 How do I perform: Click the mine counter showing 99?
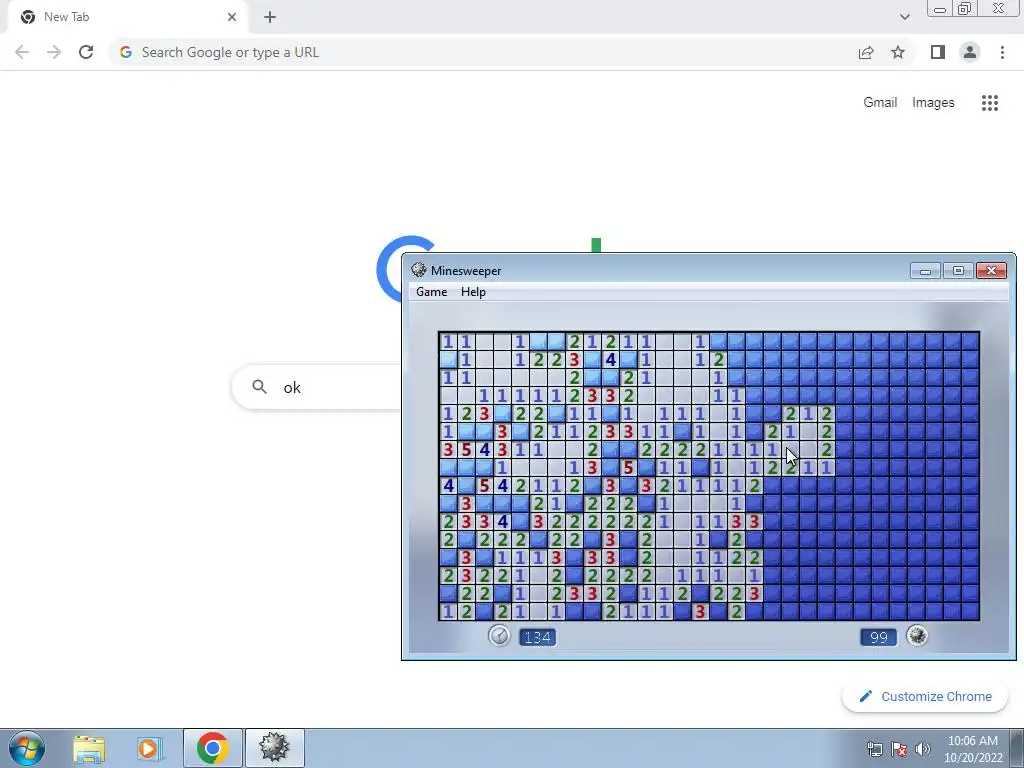click(x=878, y=637)
